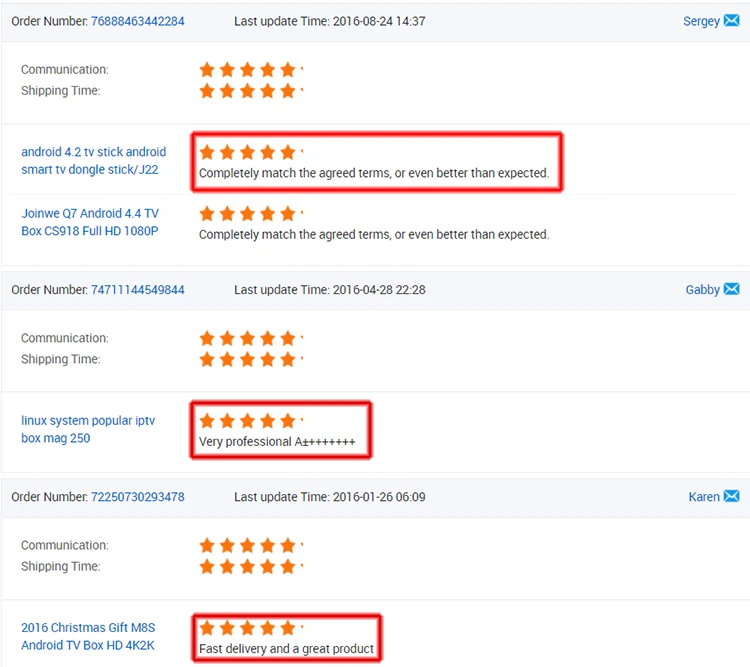Select review 'Fast delivery and a great product'
This screenshot has height=667, width=750.
(x=286, y=649)
